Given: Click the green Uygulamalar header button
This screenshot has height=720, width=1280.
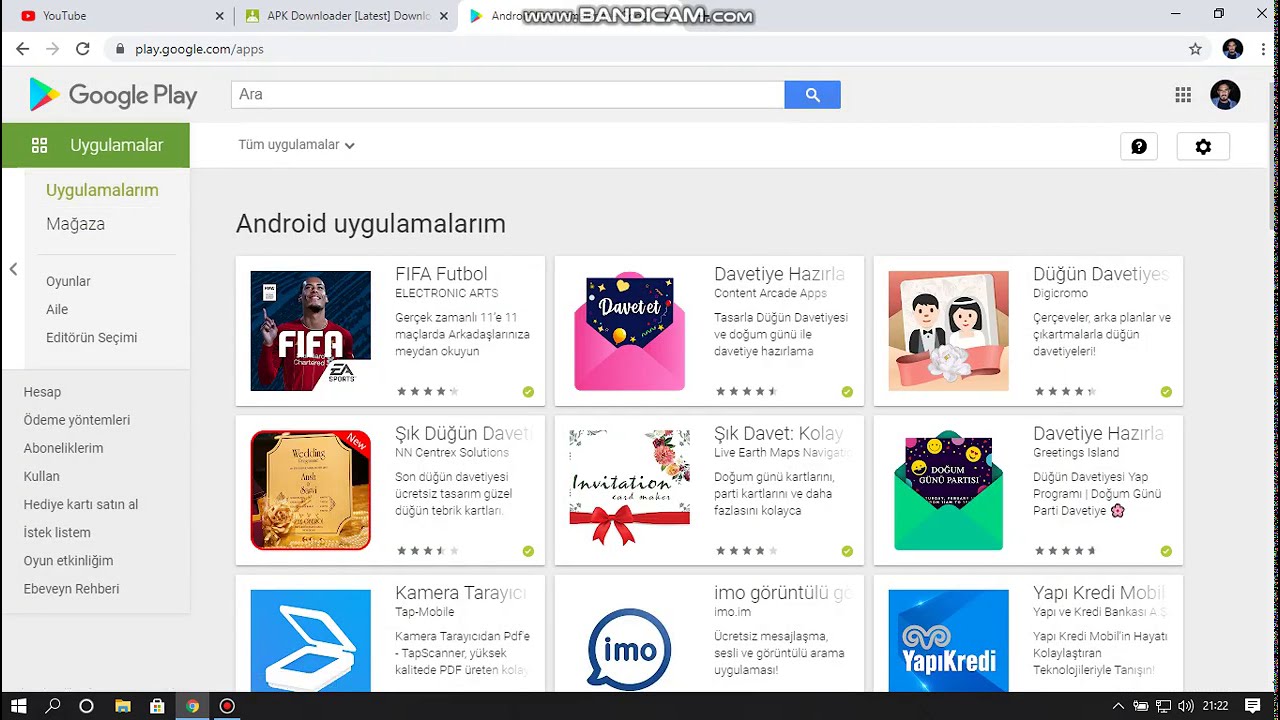Looking at the screenshot, I should (95, 145).
